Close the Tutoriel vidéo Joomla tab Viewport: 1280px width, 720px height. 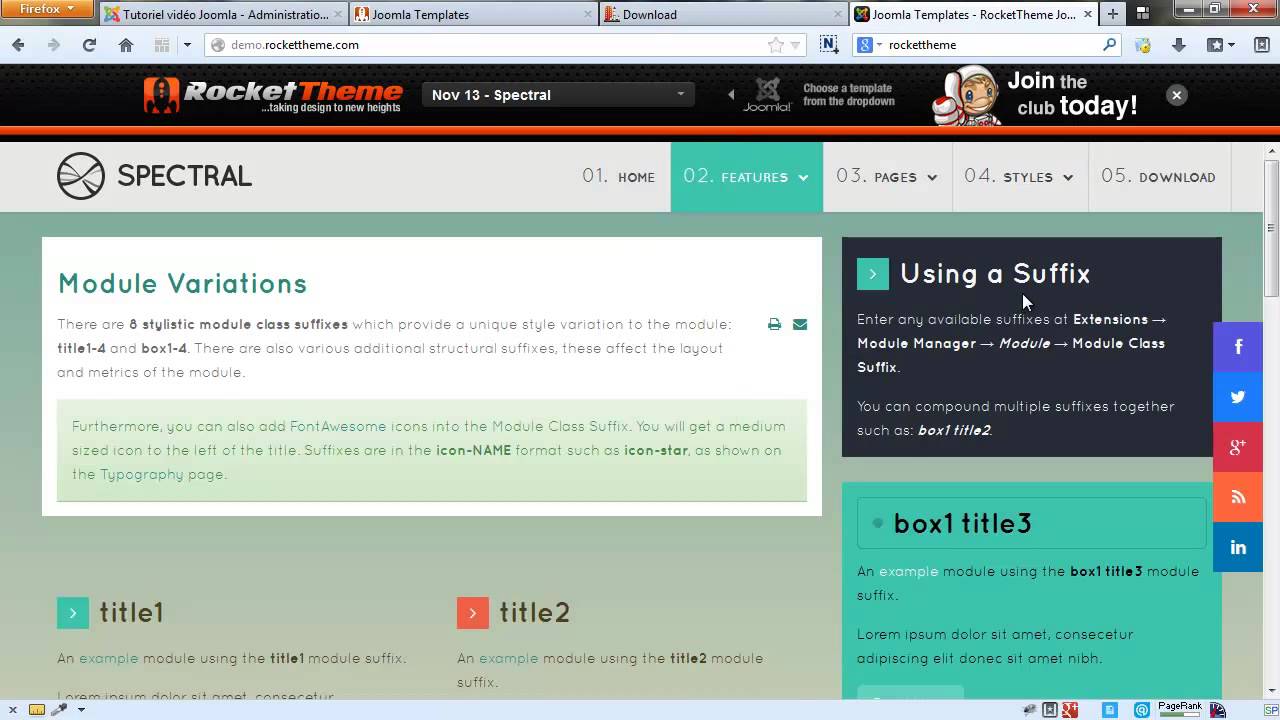pyautogui.click(x=337, y=15)
